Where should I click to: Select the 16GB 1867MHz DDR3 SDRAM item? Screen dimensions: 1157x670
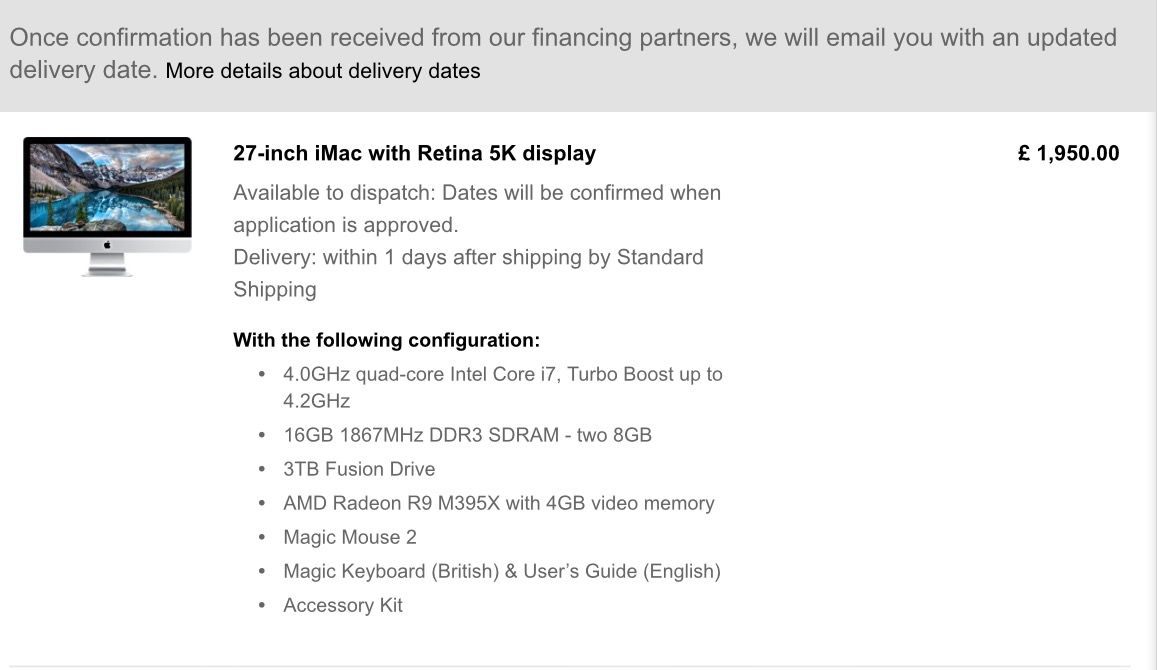coord(467,435)
